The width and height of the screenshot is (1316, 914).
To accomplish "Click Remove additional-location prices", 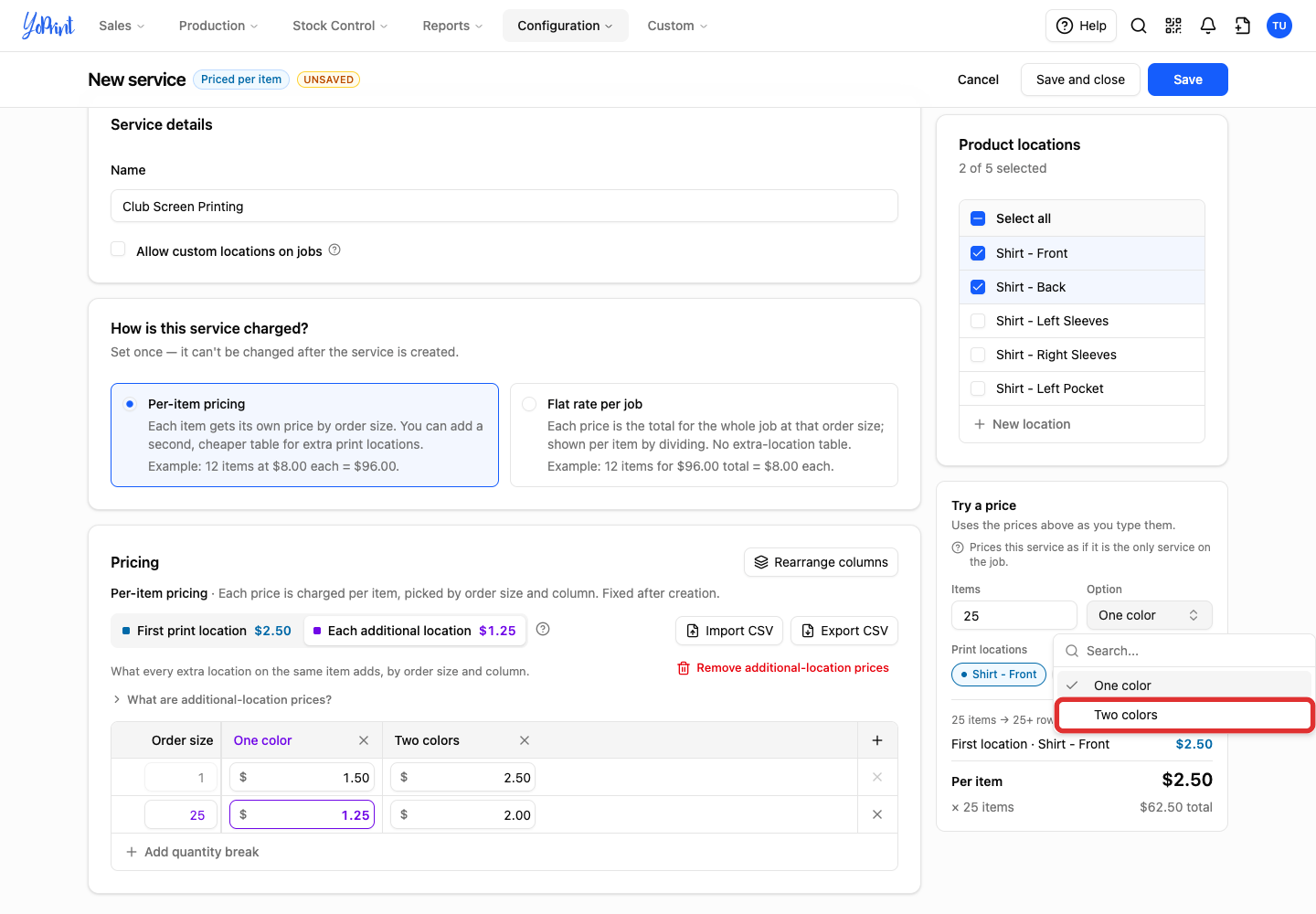I will click(783, 668).
